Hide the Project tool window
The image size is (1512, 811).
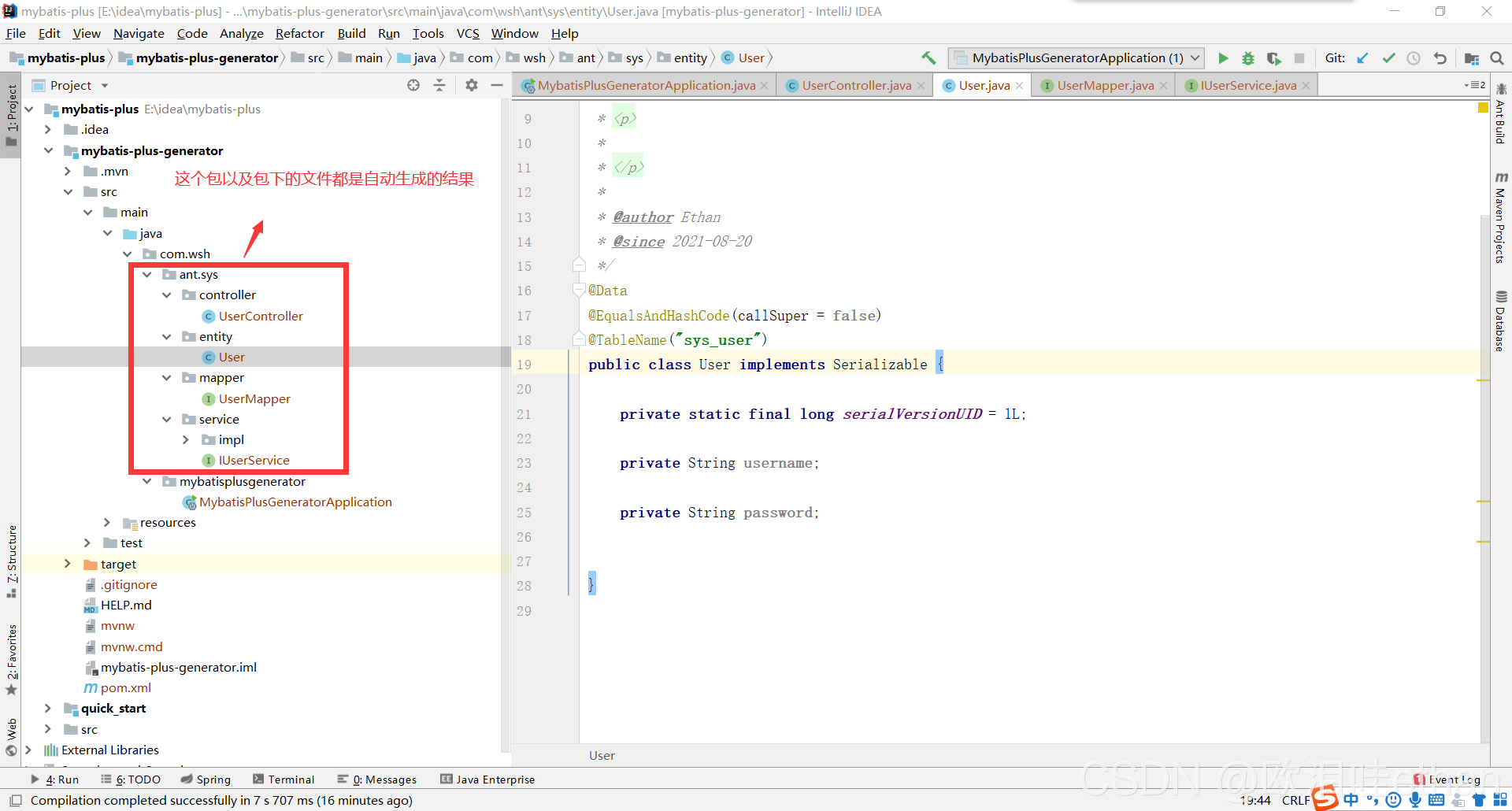click(x=497, y=85)
